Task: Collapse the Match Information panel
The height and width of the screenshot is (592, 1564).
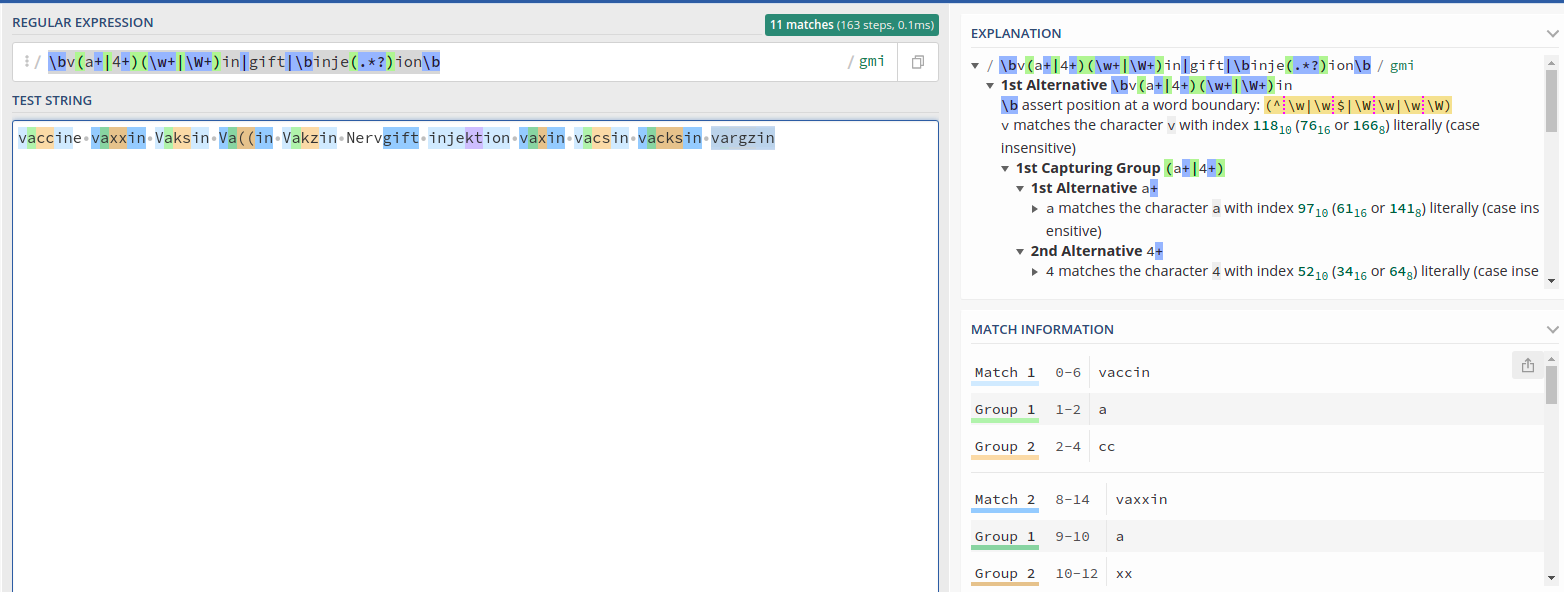Action: pyautogui.click(x=1551, y=329)
